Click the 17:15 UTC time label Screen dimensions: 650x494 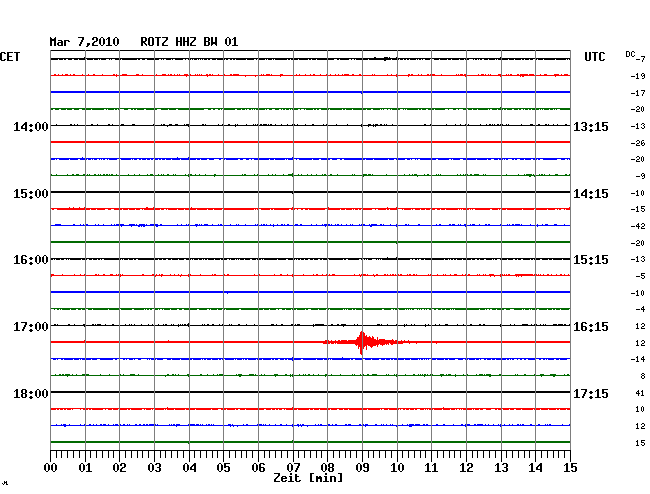(591, 393)
